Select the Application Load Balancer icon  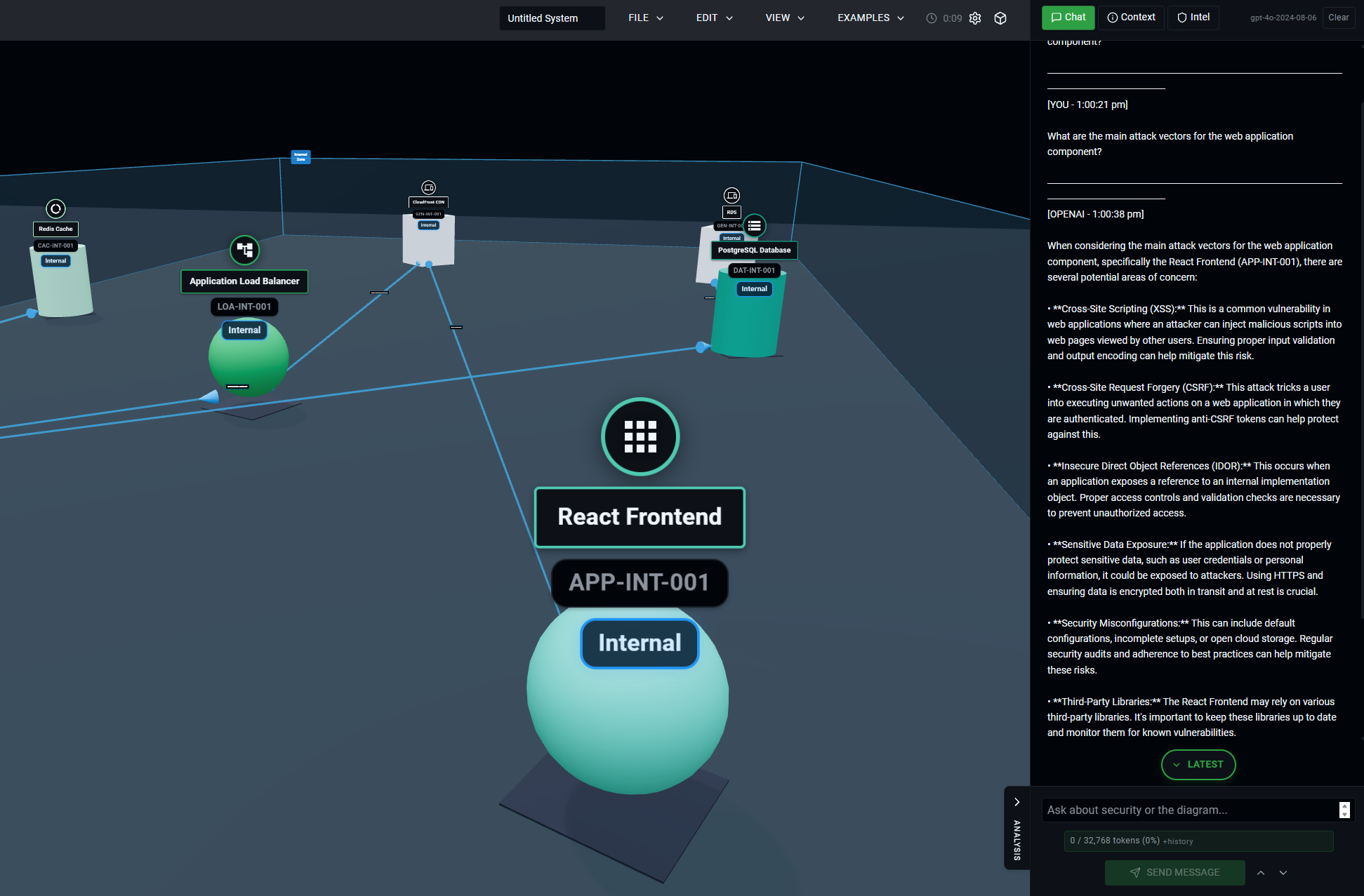[244, 250]
